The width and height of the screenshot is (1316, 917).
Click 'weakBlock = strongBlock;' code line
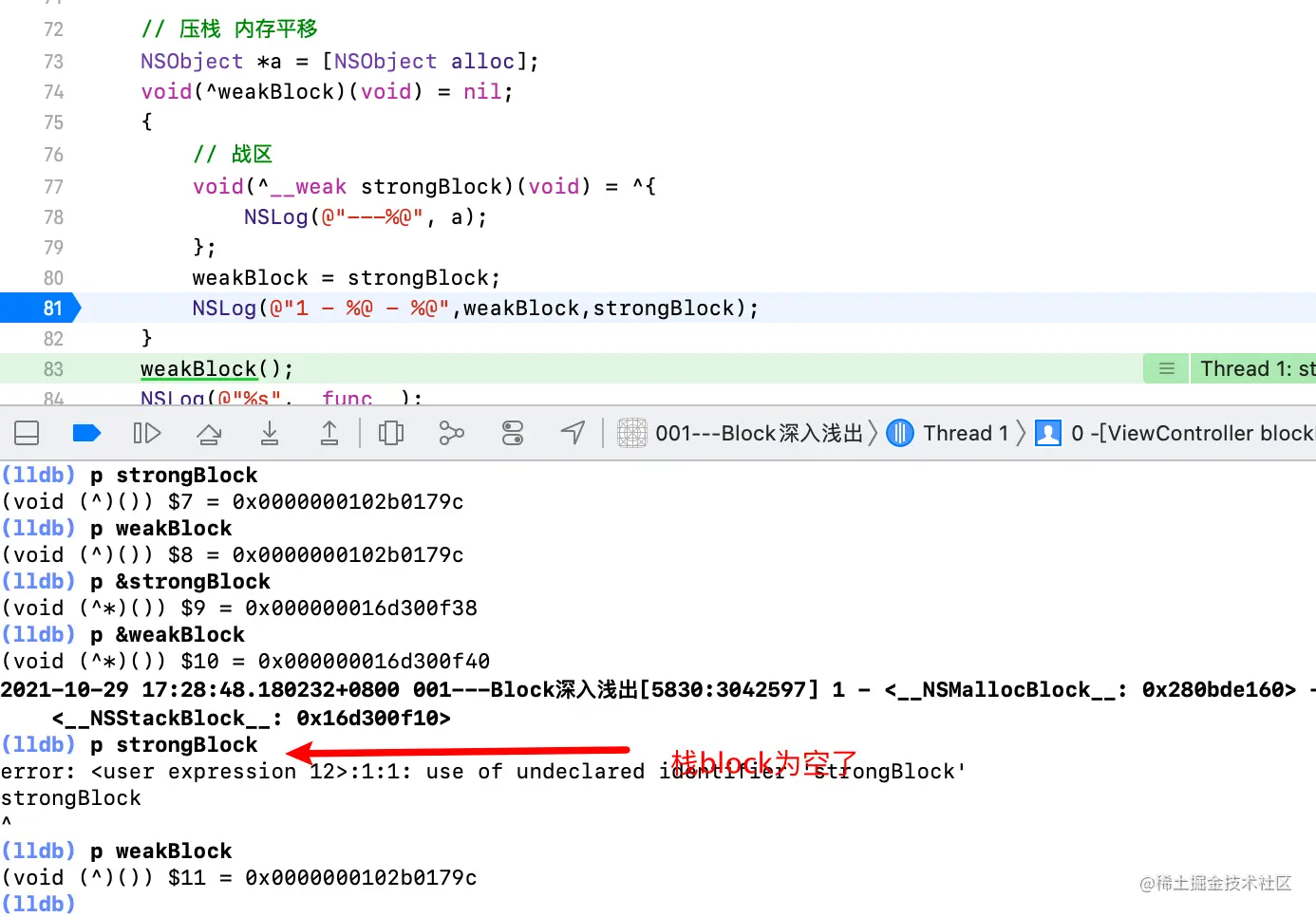coord(347,278)
